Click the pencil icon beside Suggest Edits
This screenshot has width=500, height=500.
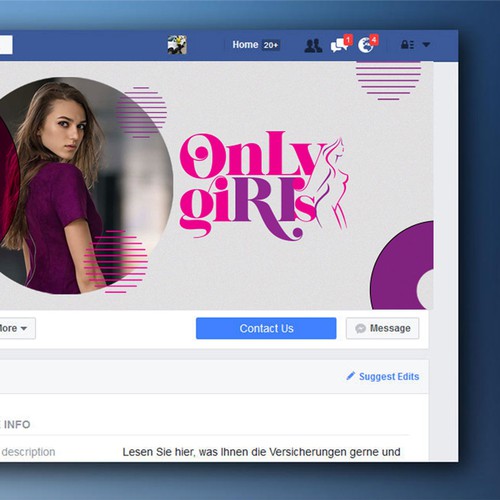click(350, 376)
